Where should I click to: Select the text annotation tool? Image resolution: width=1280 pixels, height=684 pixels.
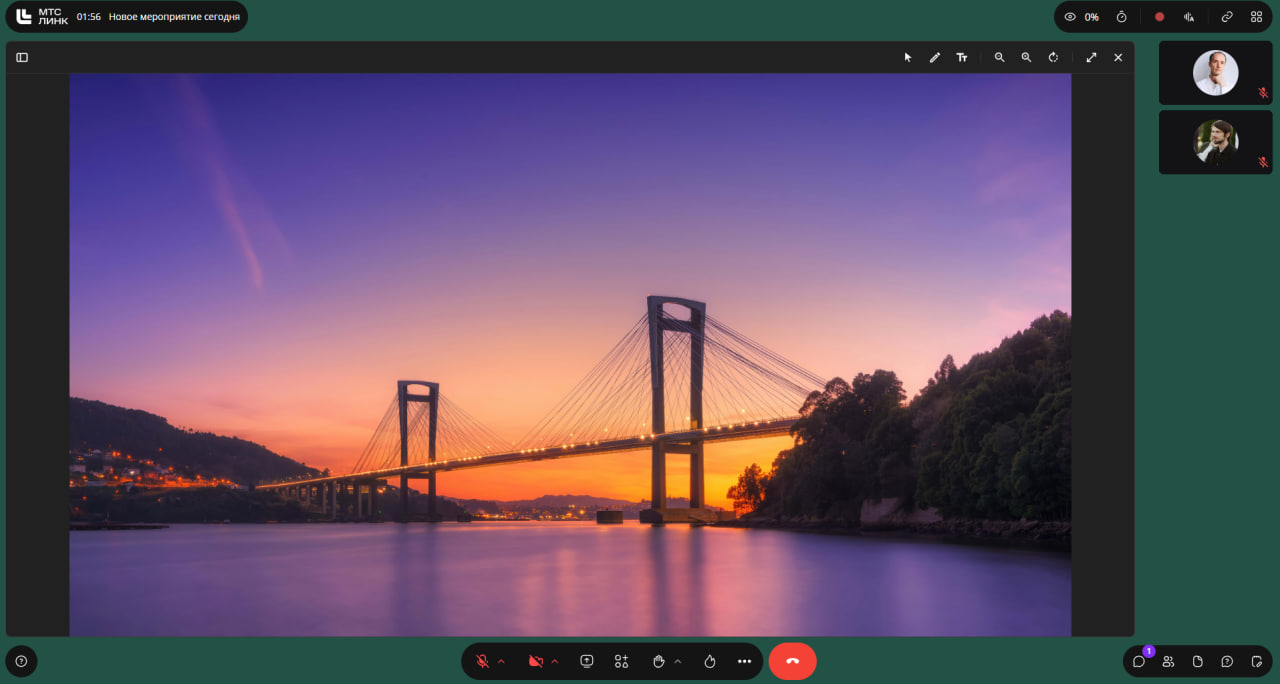tap(962, 57)
